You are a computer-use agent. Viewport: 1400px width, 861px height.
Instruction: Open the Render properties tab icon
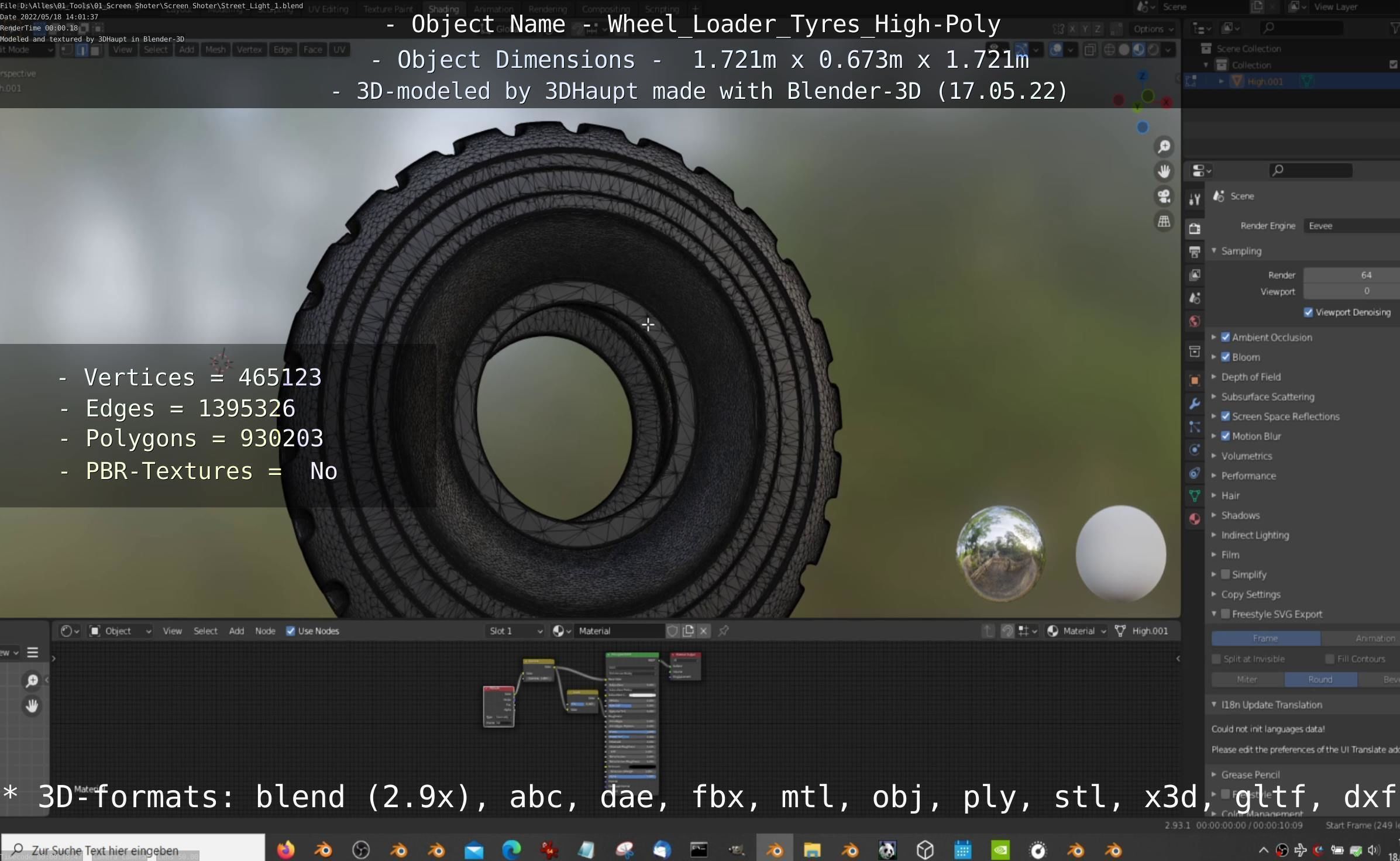(1195, 229)
